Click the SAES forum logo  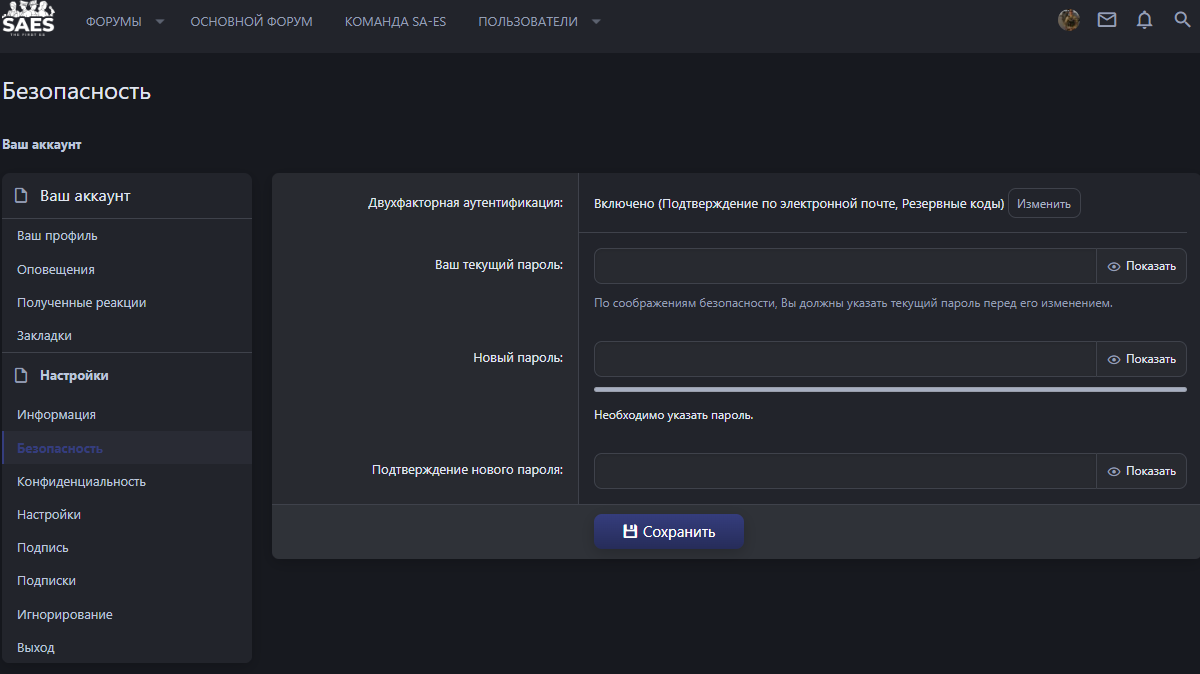[x=28, y=20]
